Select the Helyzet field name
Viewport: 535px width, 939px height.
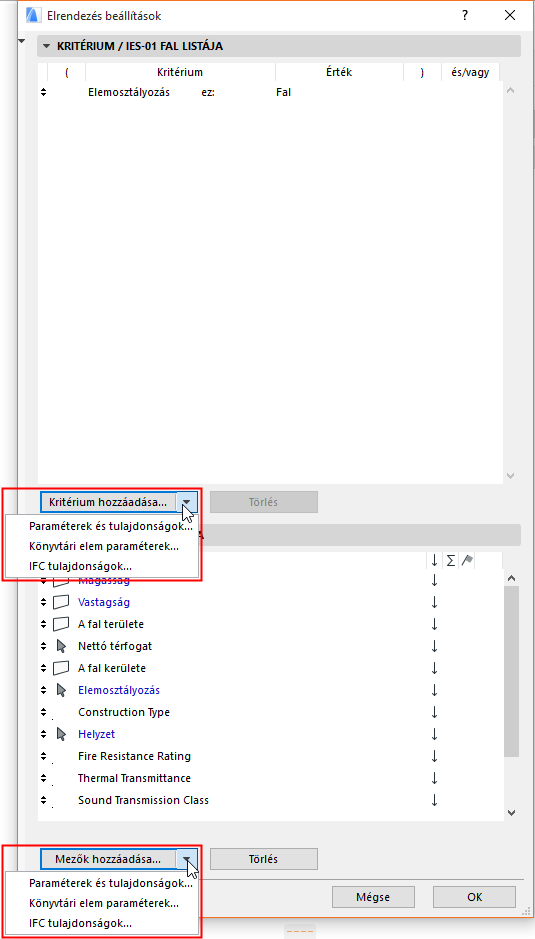click(96, 734)
